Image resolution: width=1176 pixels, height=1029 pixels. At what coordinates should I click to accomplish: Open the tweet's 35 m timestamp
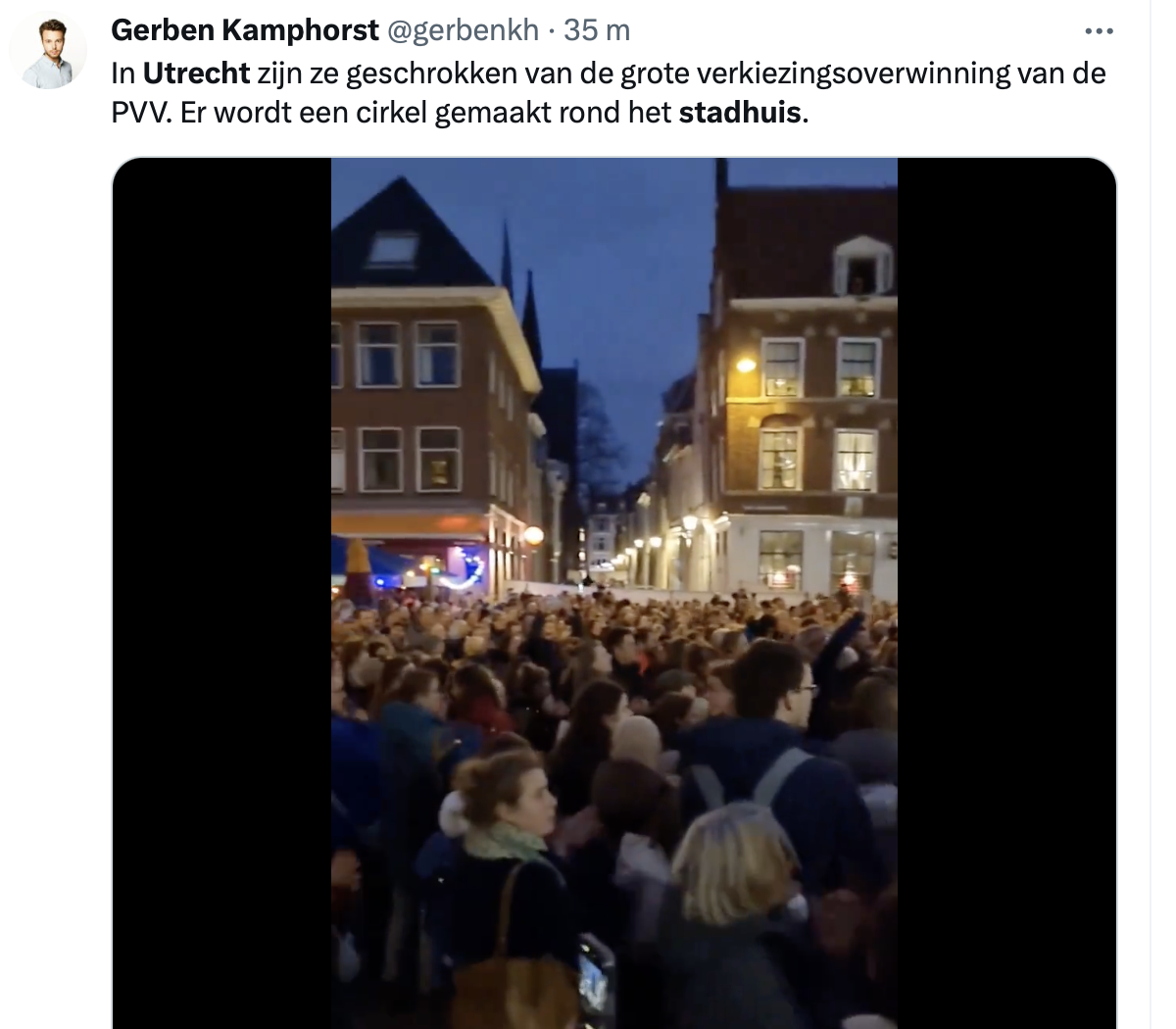[x=597, y=30]
